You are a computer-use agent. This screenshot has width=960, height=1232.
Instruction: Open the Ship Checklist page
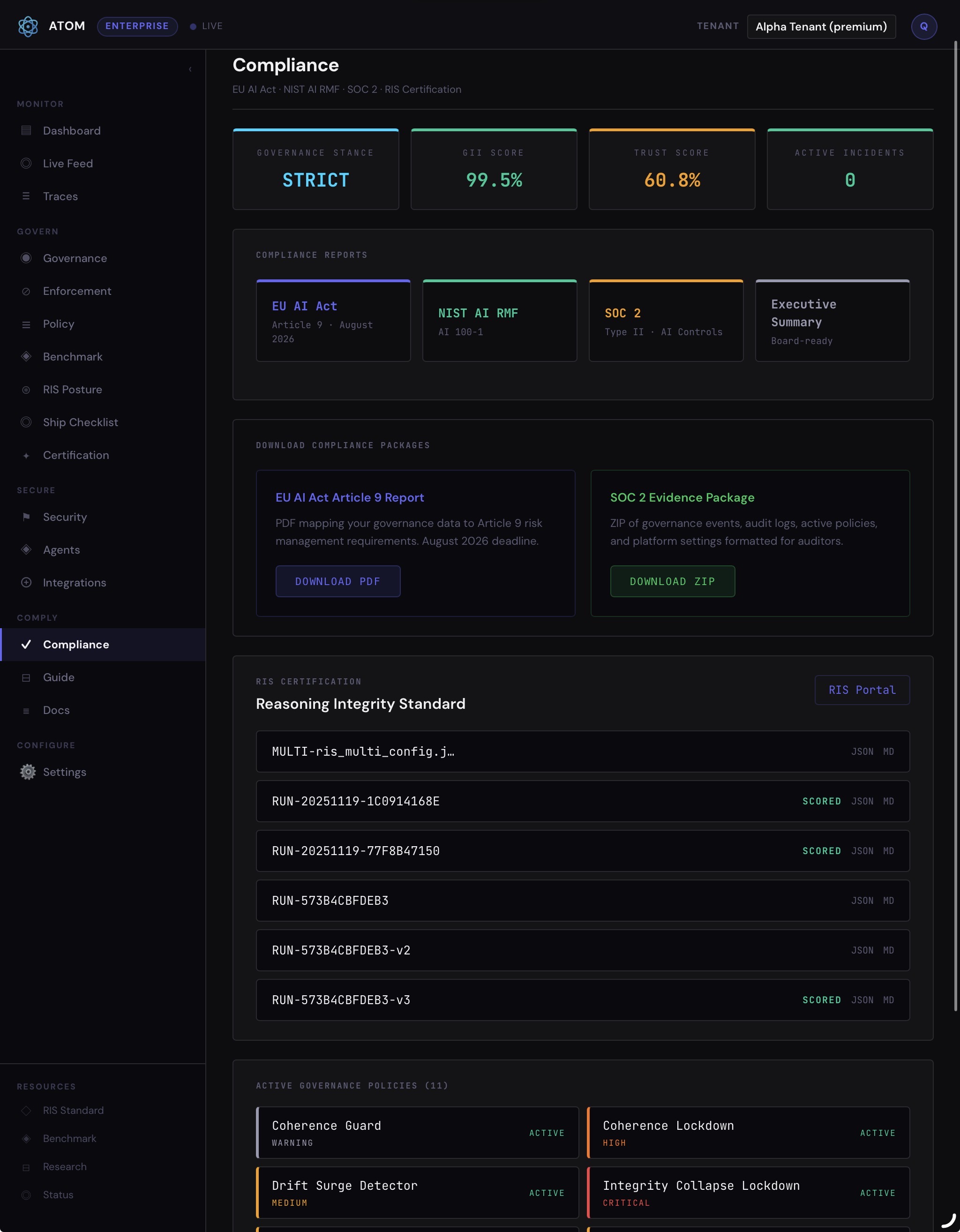click(80, 422)
